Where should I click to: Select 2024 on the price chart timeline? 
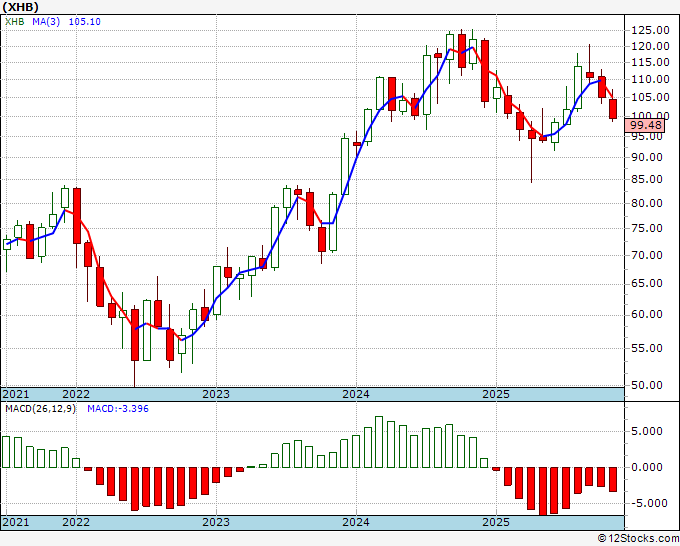click(x=356, y=394)
